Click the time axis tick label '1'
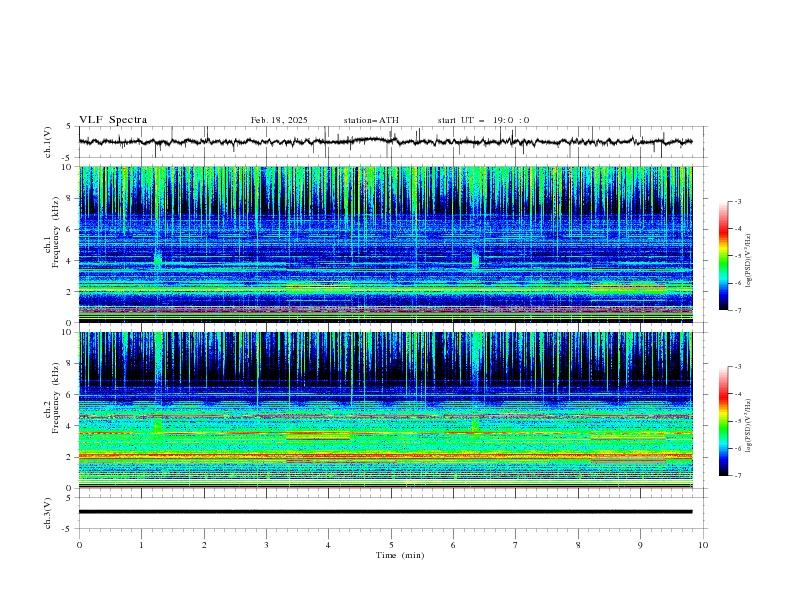 click(141, 545)
